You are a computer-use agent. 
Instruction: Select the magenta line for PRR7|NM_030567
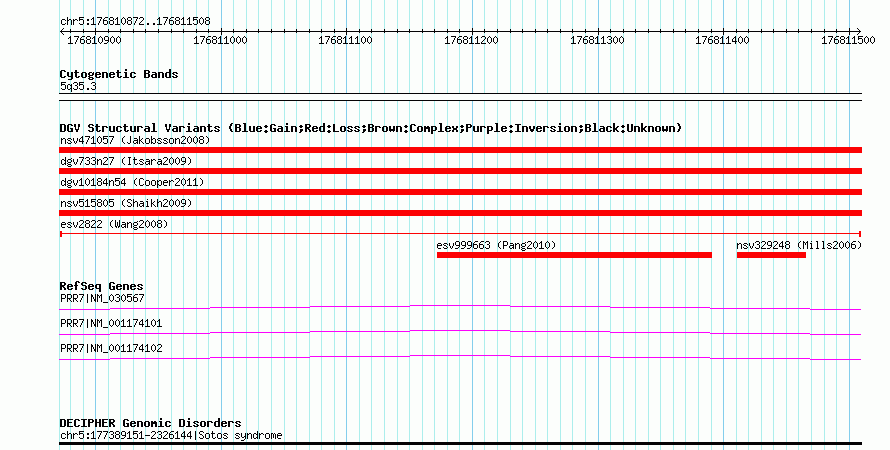(460, 308)
